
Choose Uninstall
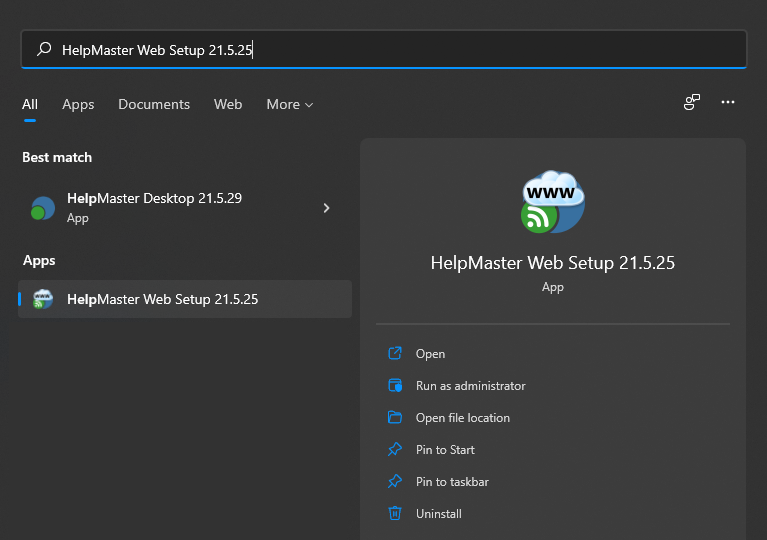(x=439, y=514)
